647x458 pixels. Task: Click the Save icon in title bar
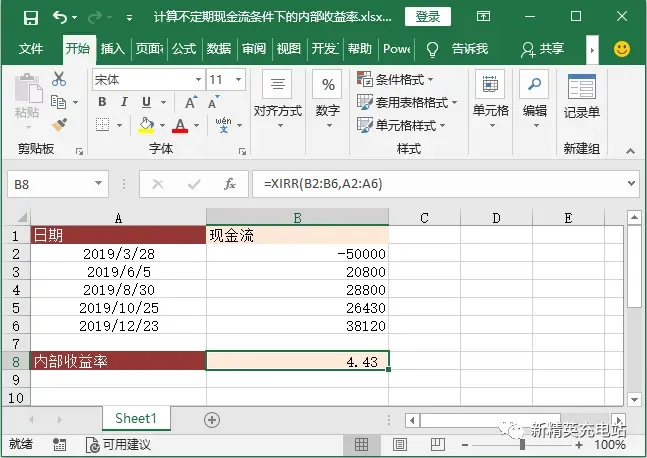pyautogui.click(x=31, y=17)
